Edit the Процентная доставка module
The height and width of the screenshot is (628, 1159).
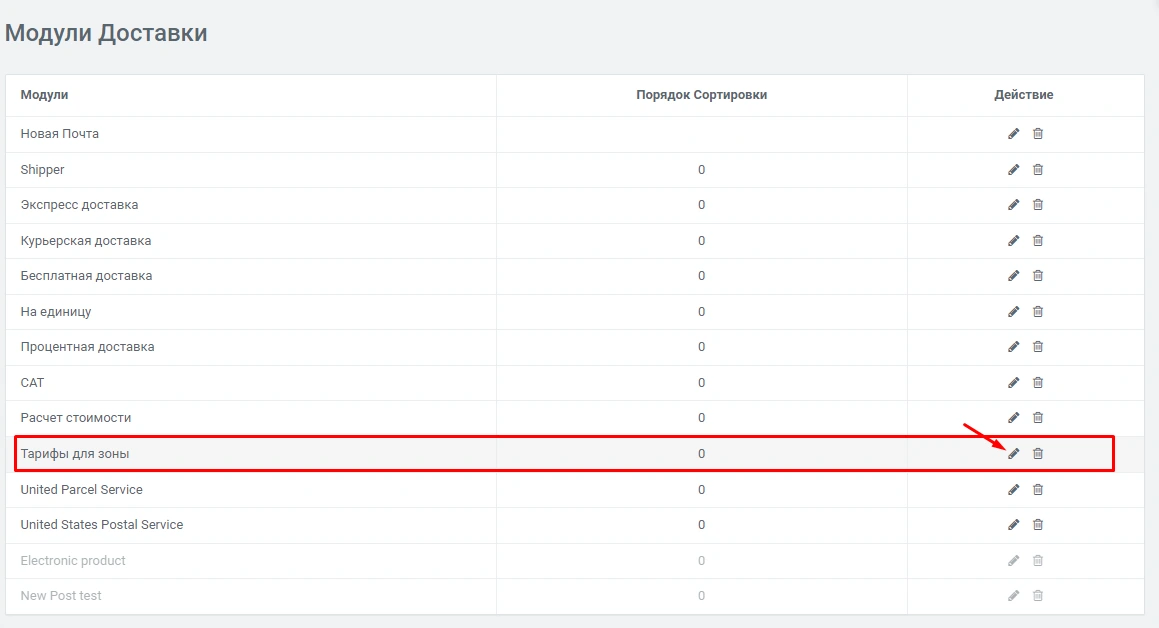point(1013,347)
